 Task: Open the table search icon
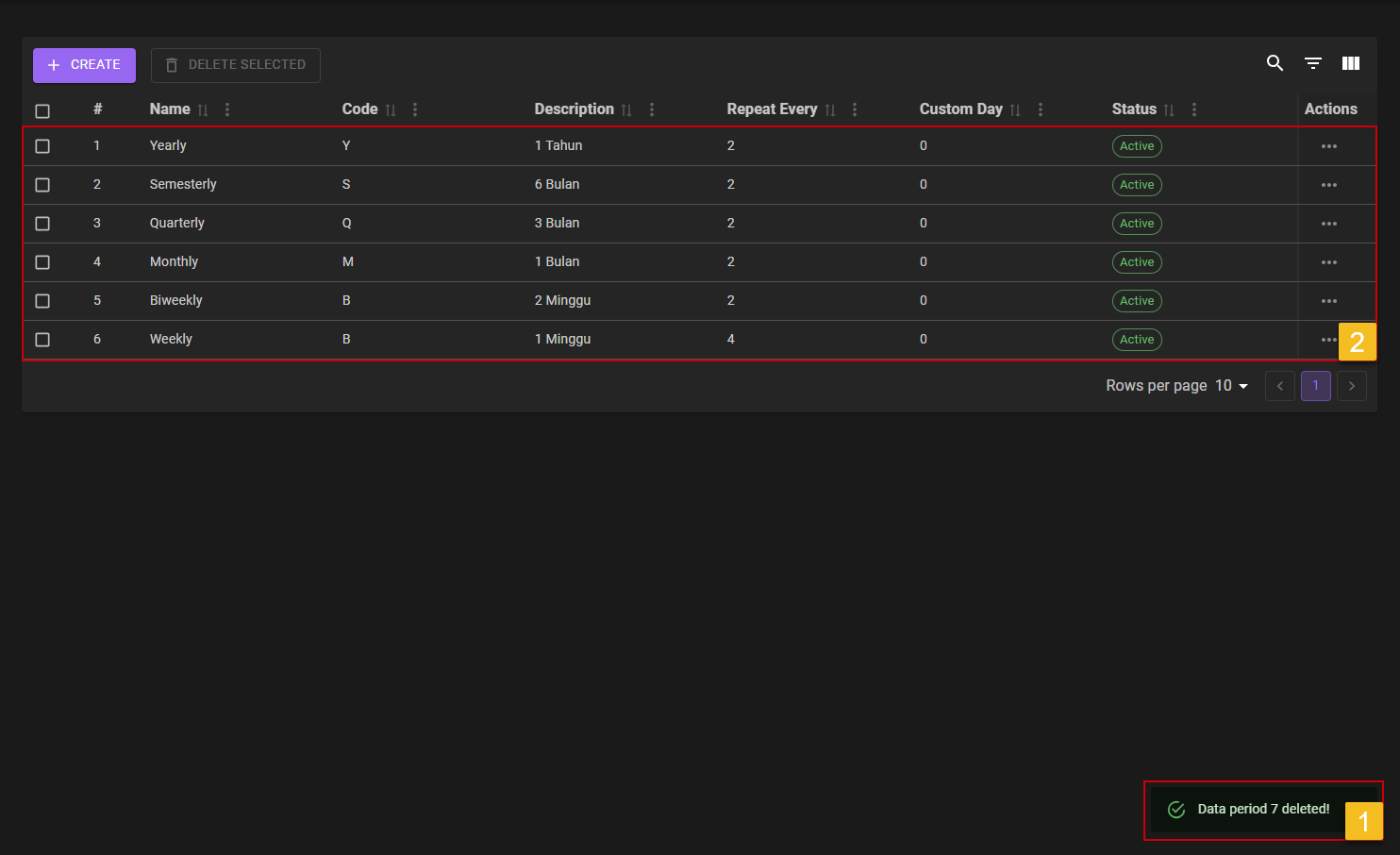[x=1275, y=63]
